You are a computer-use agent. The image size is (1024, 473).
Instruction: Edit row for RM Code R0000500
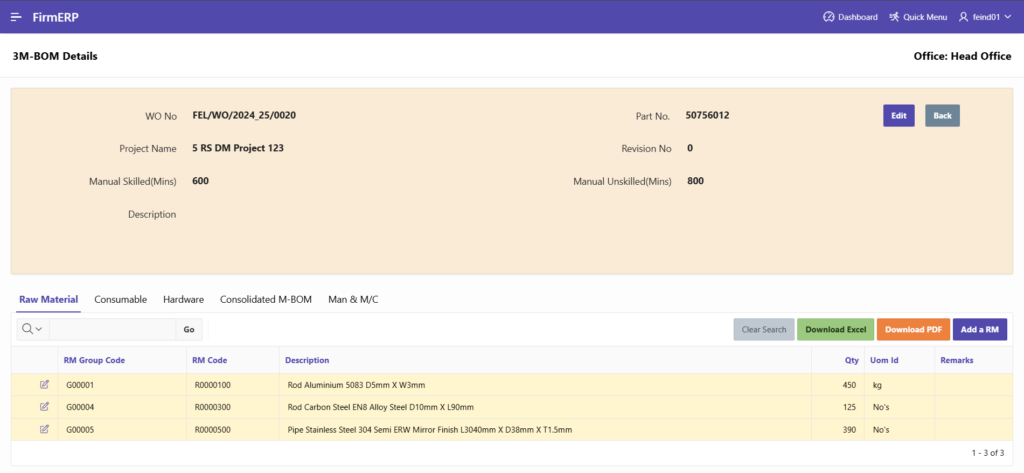[x=44, y=429]
